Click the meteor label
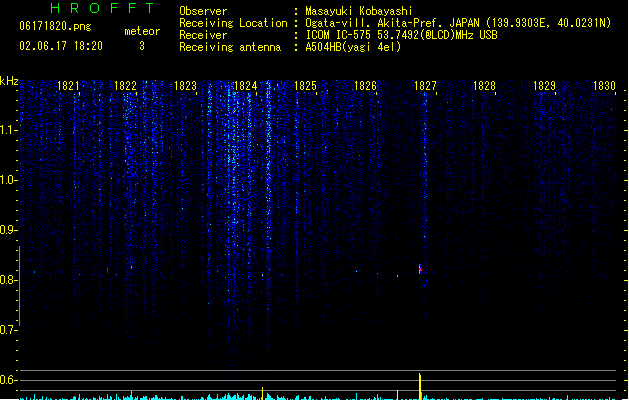Viewport: 629px width, 400px height. coord(142,31)
